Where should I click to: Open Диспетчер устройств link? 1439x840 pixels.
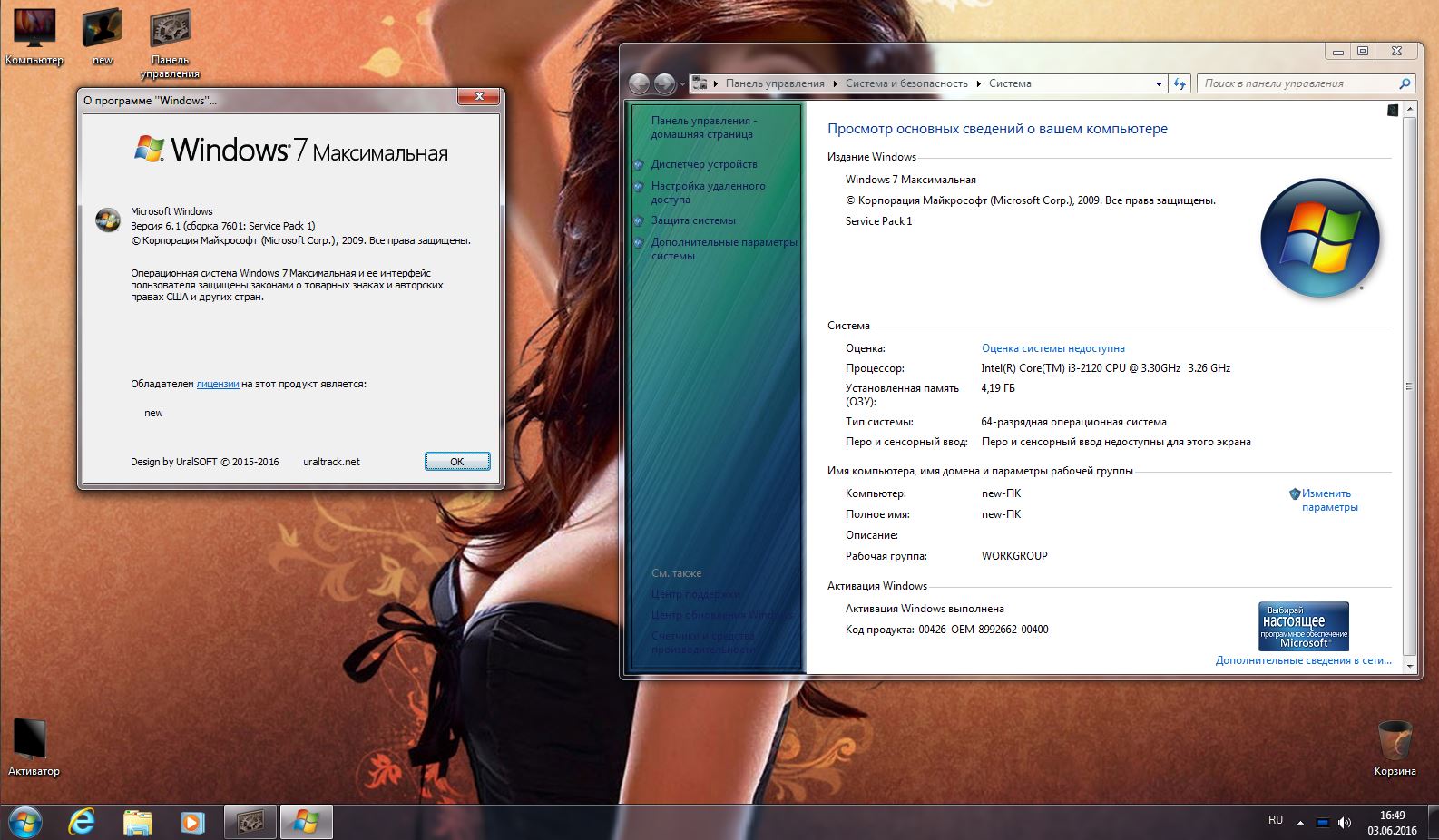(x=703, y=164)
